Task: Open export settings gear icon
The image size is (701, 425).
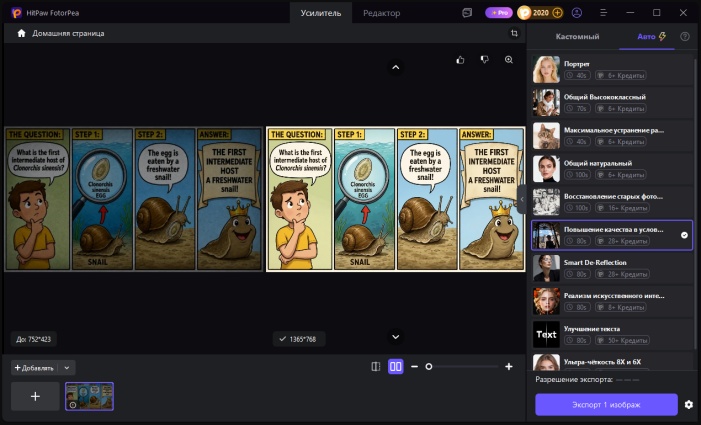Action: 688,404
